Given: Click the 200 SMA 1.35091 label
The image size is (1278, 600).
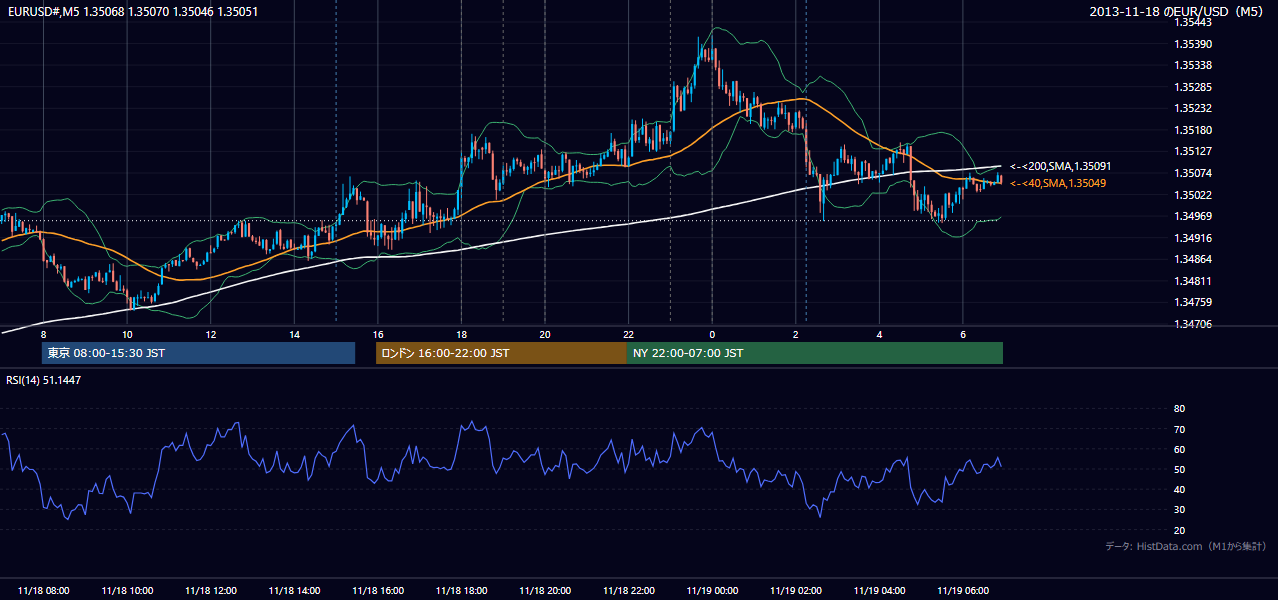Looking at the screenshot, I should pyautogui.click(x=1060, y=166).
